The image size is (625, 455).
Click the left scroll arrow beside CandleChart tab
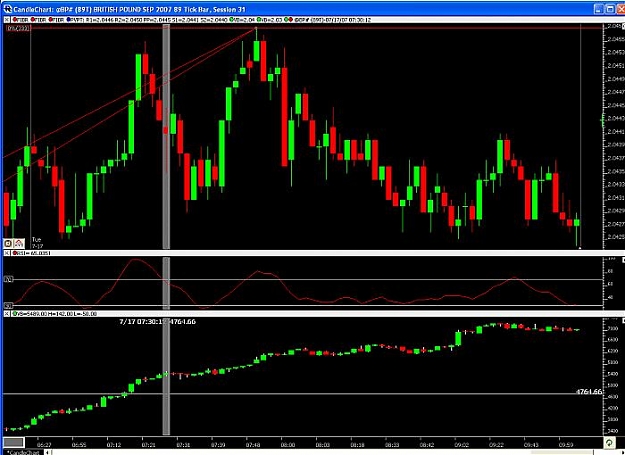pos(47,453)
